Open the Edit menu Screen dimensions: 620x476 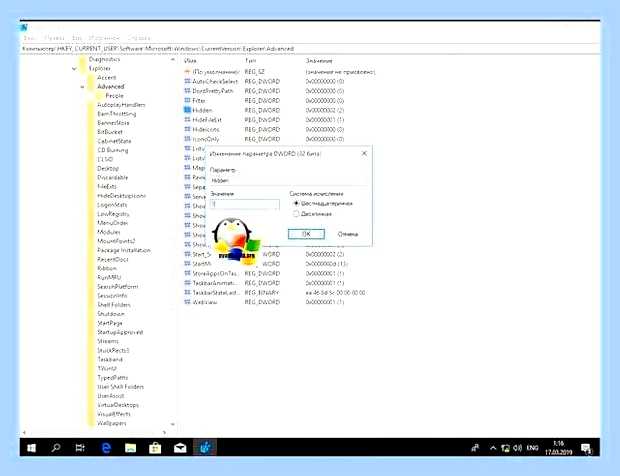coord(54,38)
